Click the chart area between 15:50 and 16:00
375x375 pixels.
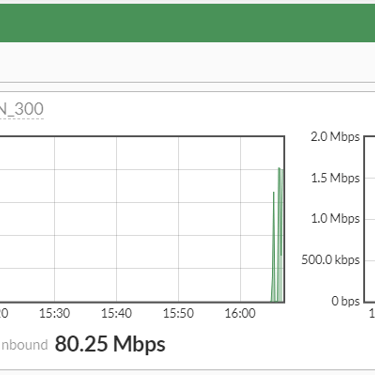pos(209,219)
